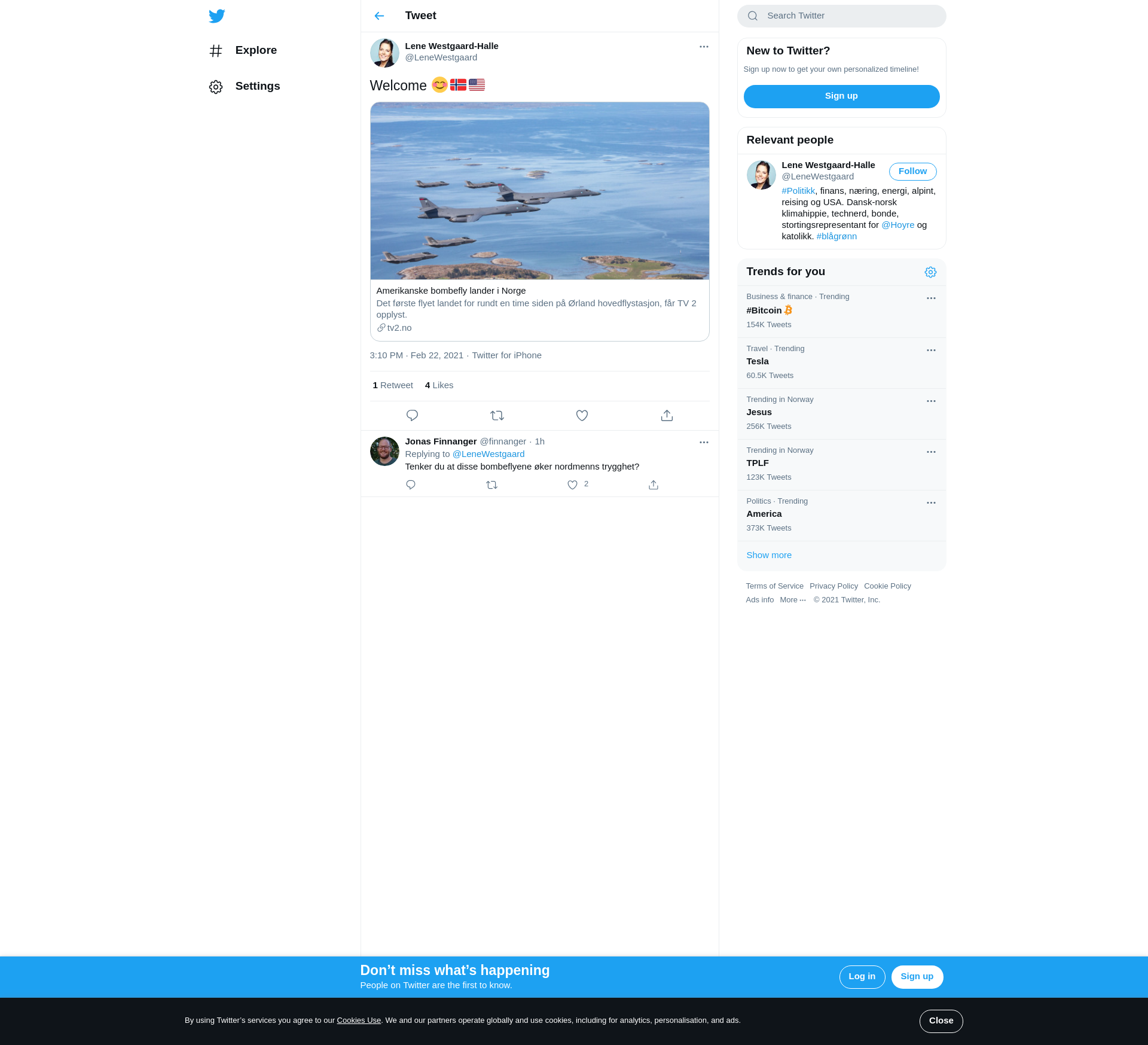1148x1045 pixels.
Task: View the 4 Likes list
Action: click(439, 385)
